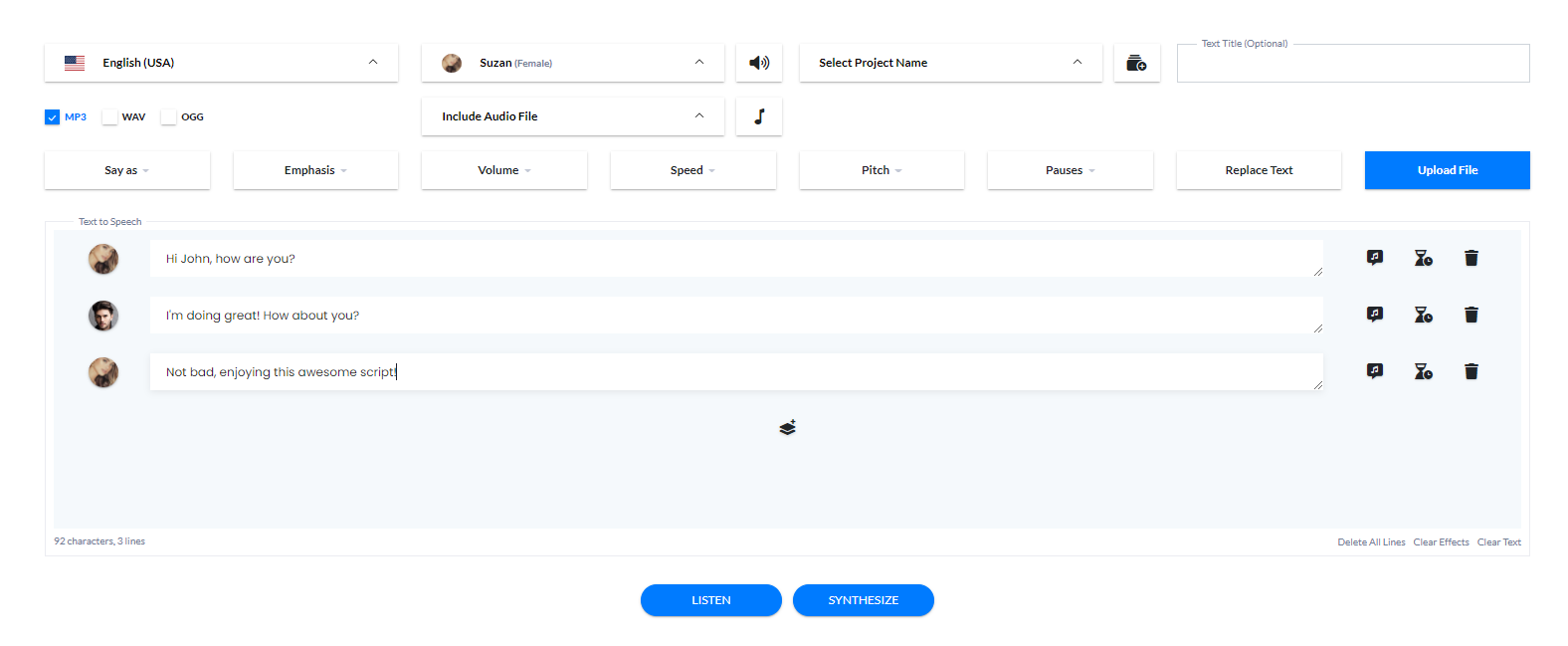Change voice avatar on the second line
This screenshot has width=1568, height=646.
[103, 316]
